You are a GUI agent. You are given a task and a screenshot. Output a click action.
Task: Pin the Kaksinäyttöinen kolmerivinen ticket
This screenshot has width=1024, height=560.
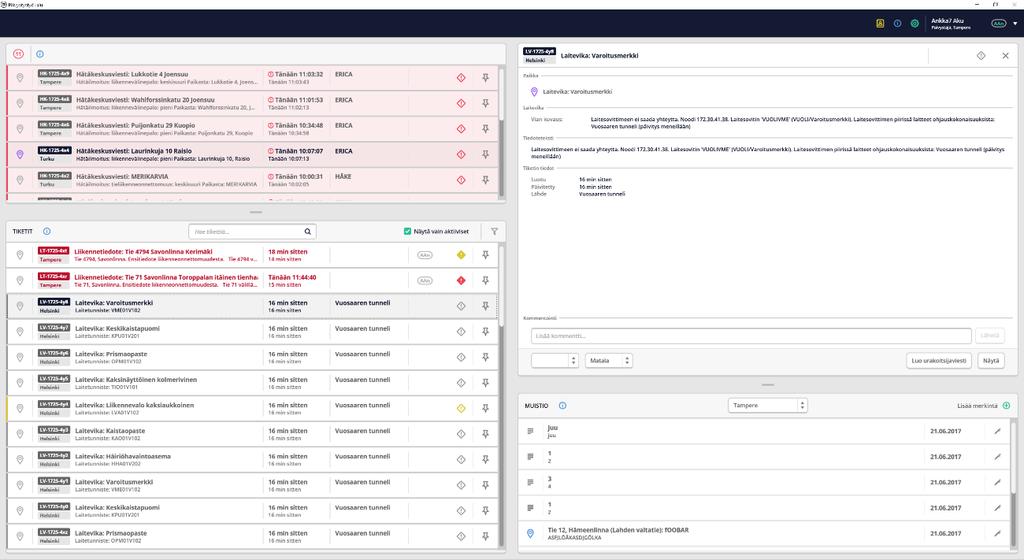[x=485, y=382]
